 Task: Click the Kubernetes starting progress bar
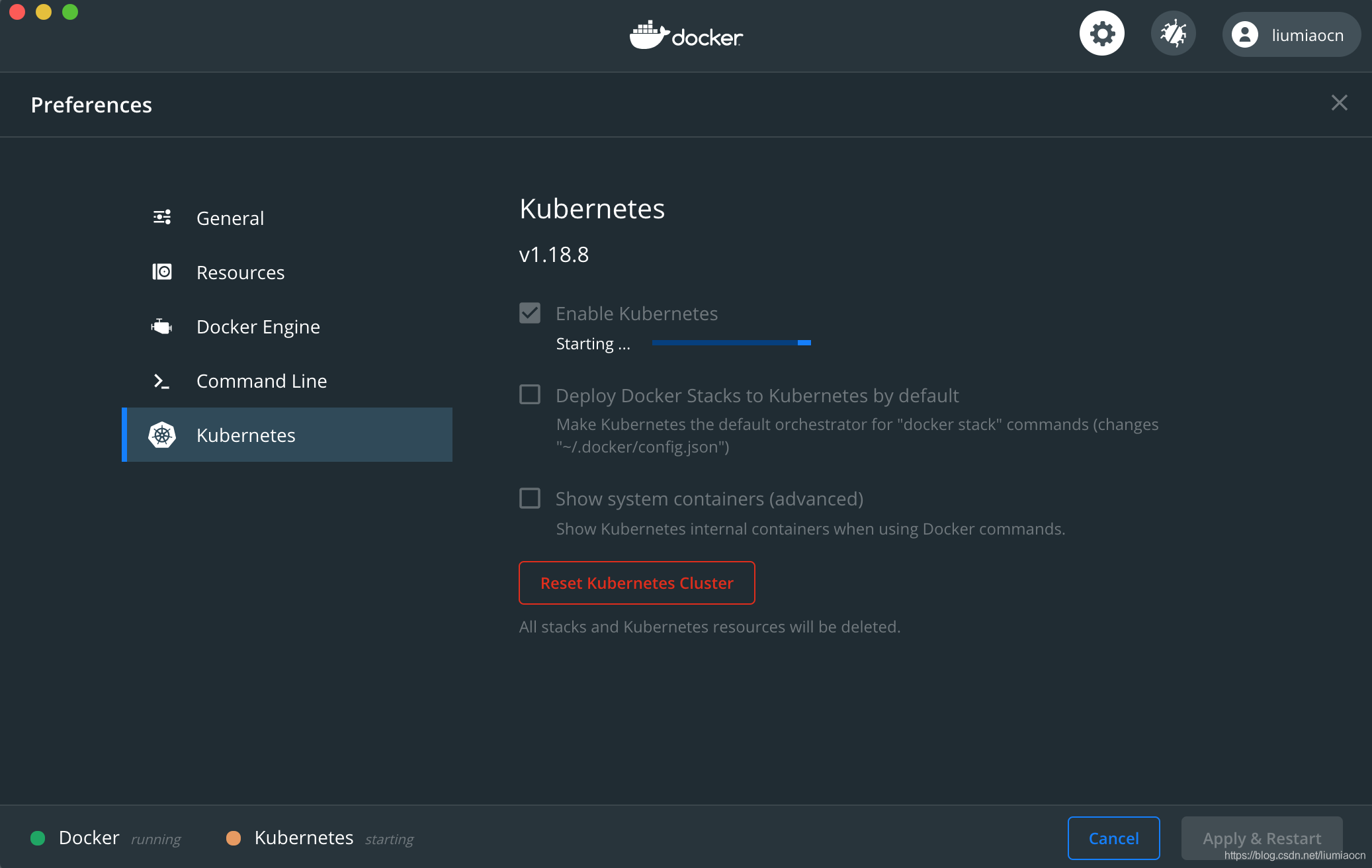732,343
